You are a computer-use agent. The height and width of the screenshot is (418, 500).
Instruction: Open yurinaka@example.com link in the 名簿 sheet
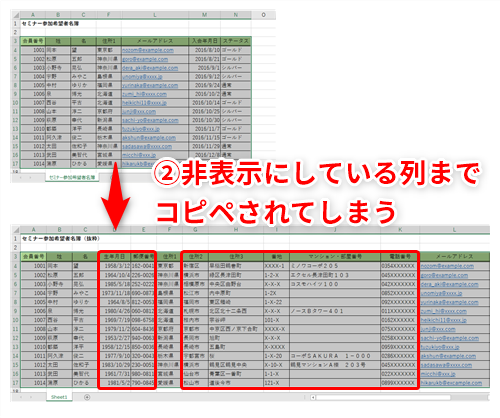click(150, 85)
